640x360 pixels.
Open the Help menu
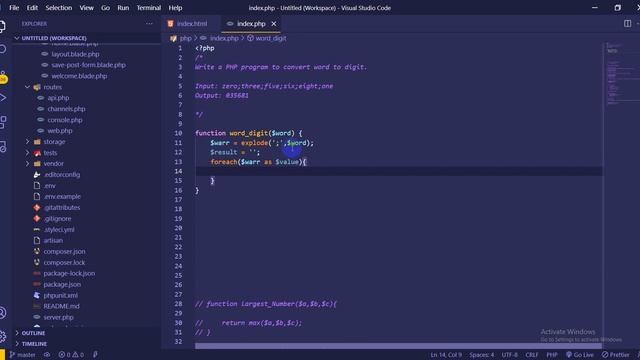tap(176, 8)
